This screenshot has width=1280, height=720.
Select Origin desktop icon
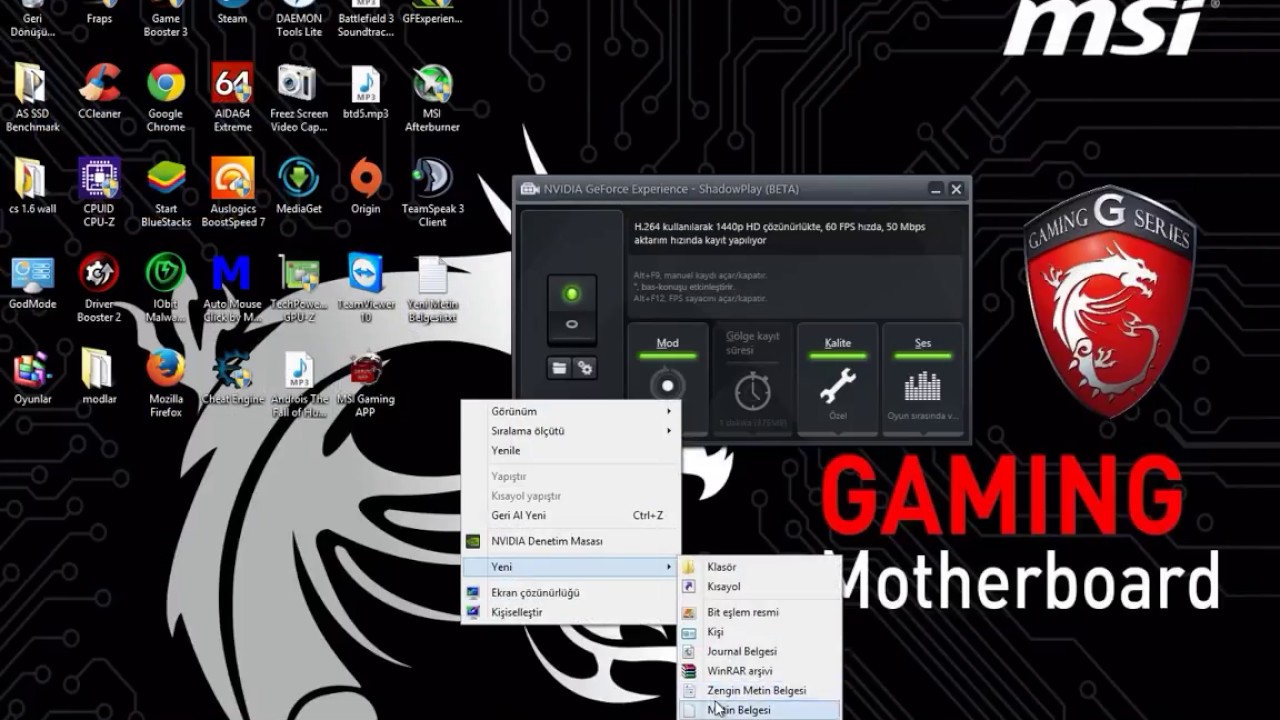coord(365,187)
